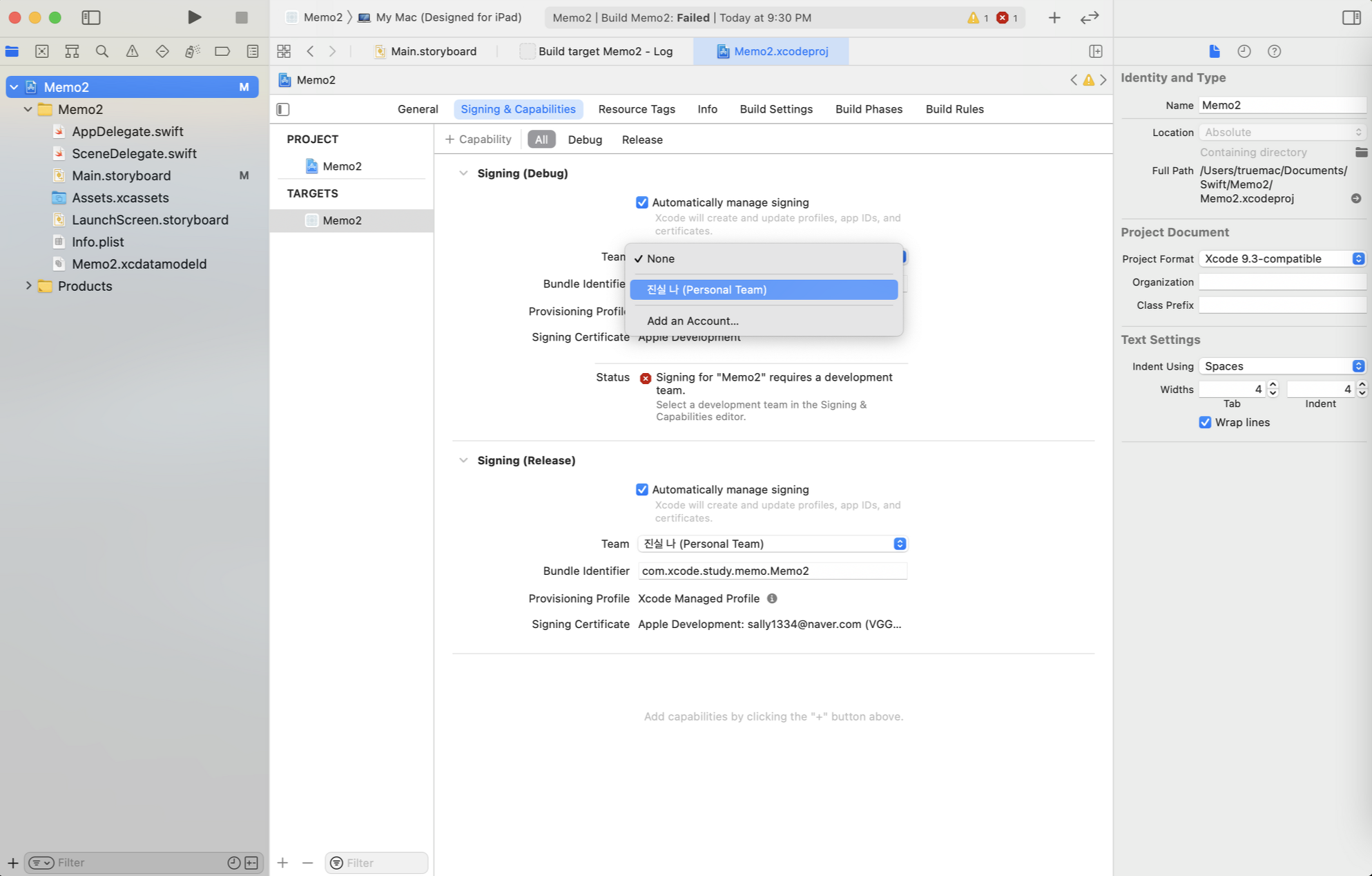
Task: Uncheck Release Automatically manage signing
Action: [x=641, y=489]
